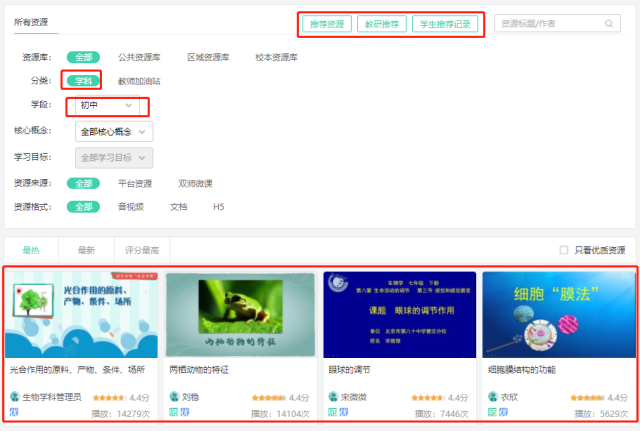Filter by 音视频 format

[131, 207]
